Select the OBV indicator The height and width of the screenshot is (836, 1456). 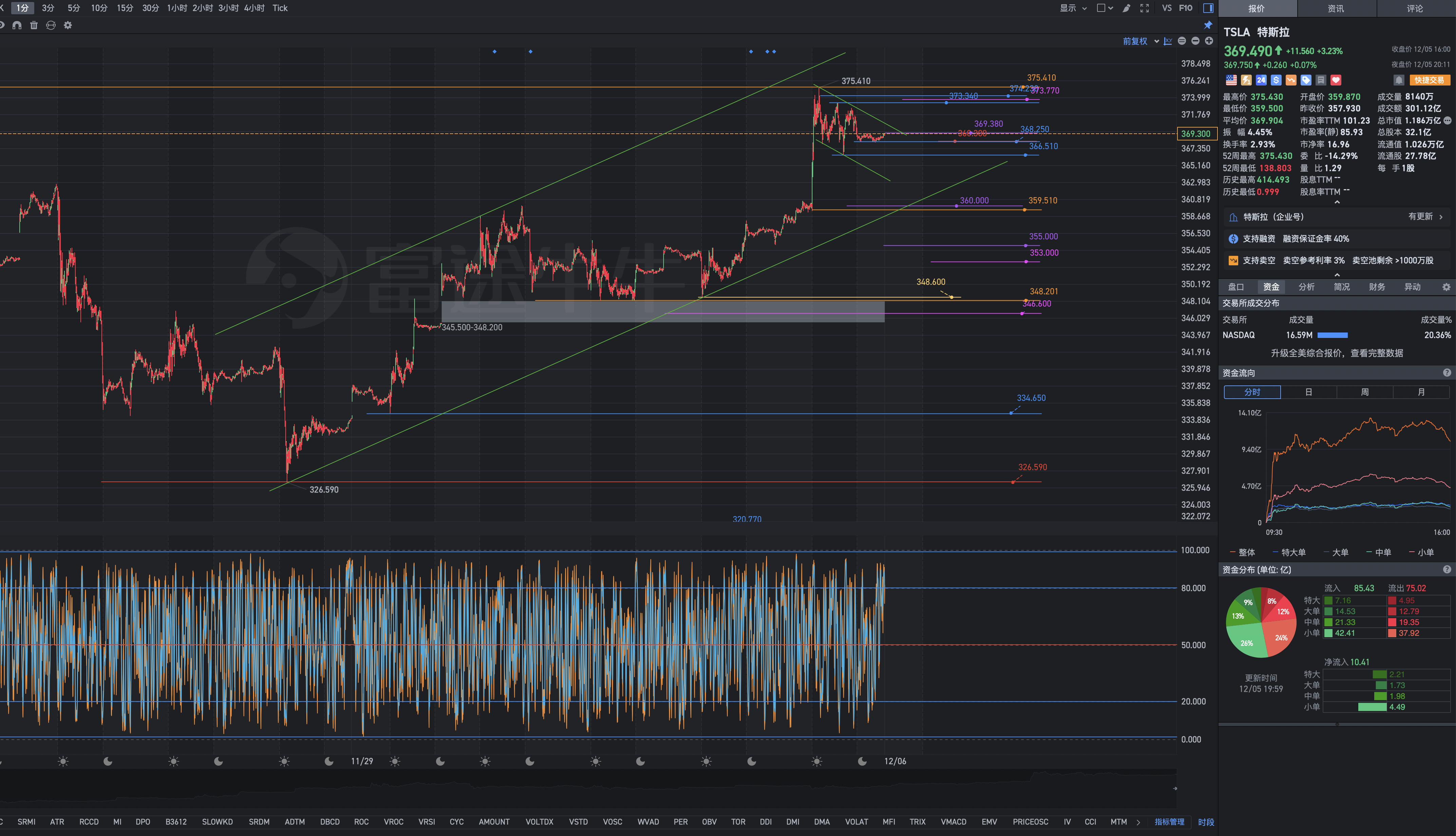tap(709, 822)
